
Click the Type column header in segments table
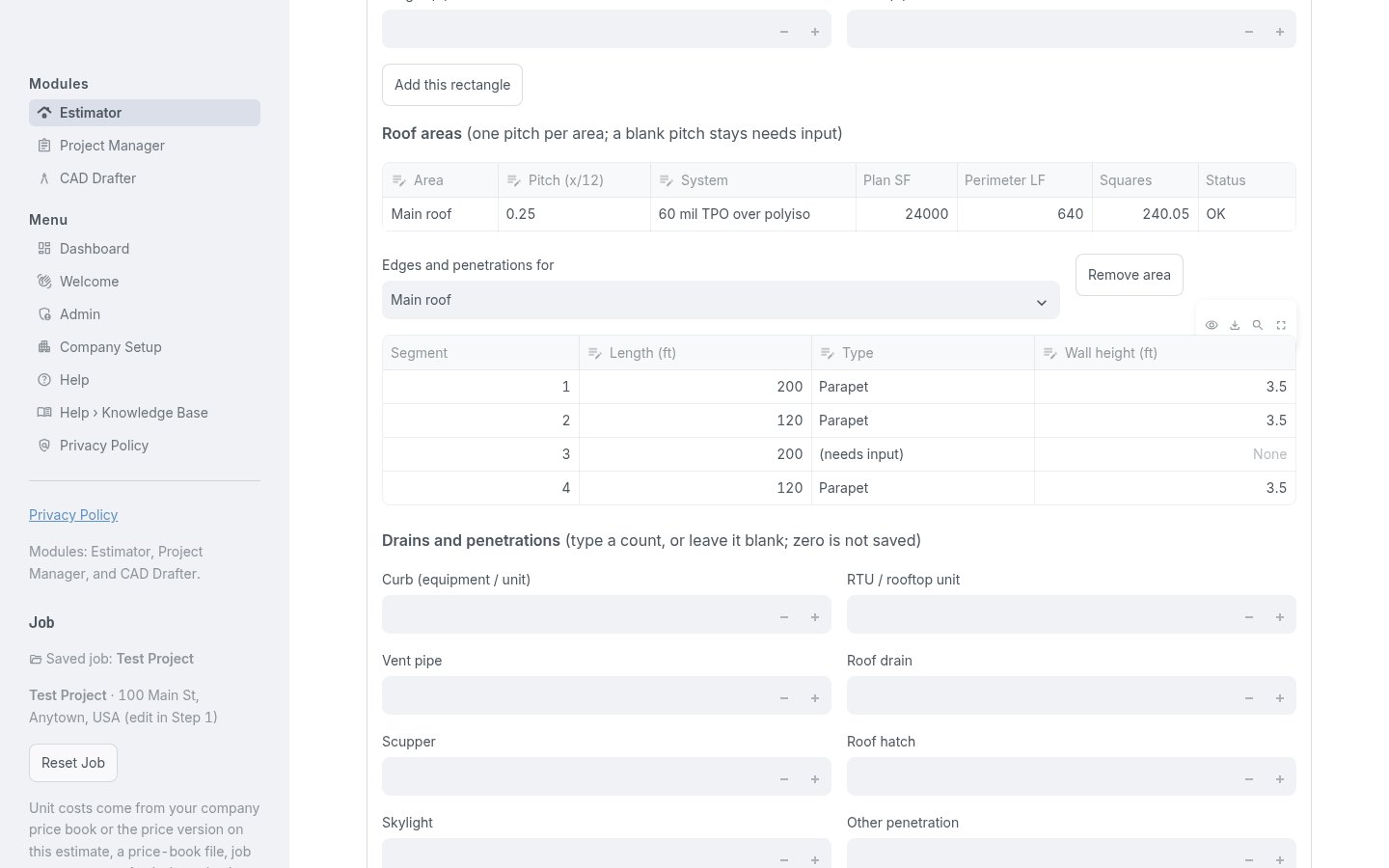922,353
